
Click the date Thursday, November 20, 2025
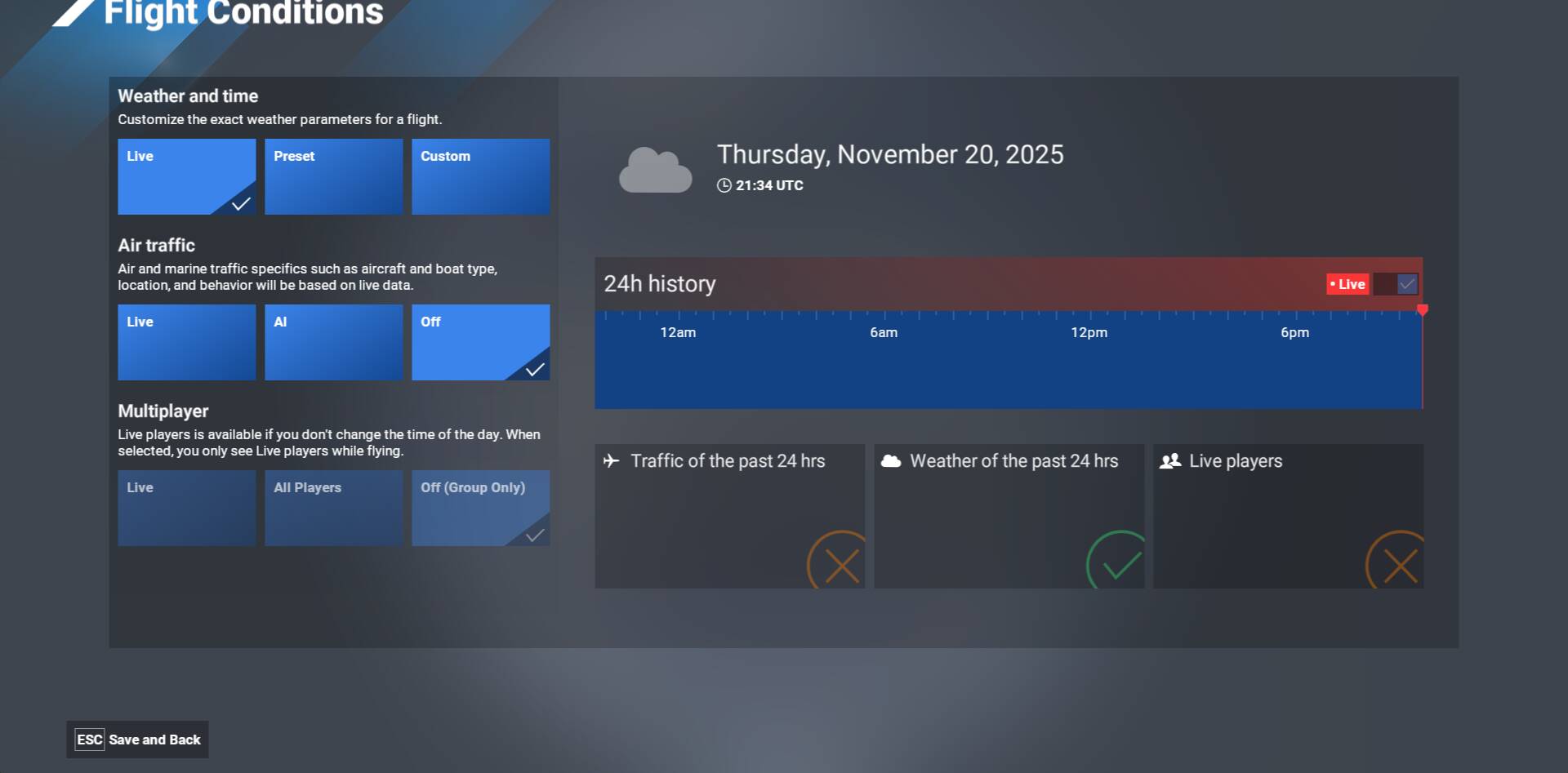(890, 154)
